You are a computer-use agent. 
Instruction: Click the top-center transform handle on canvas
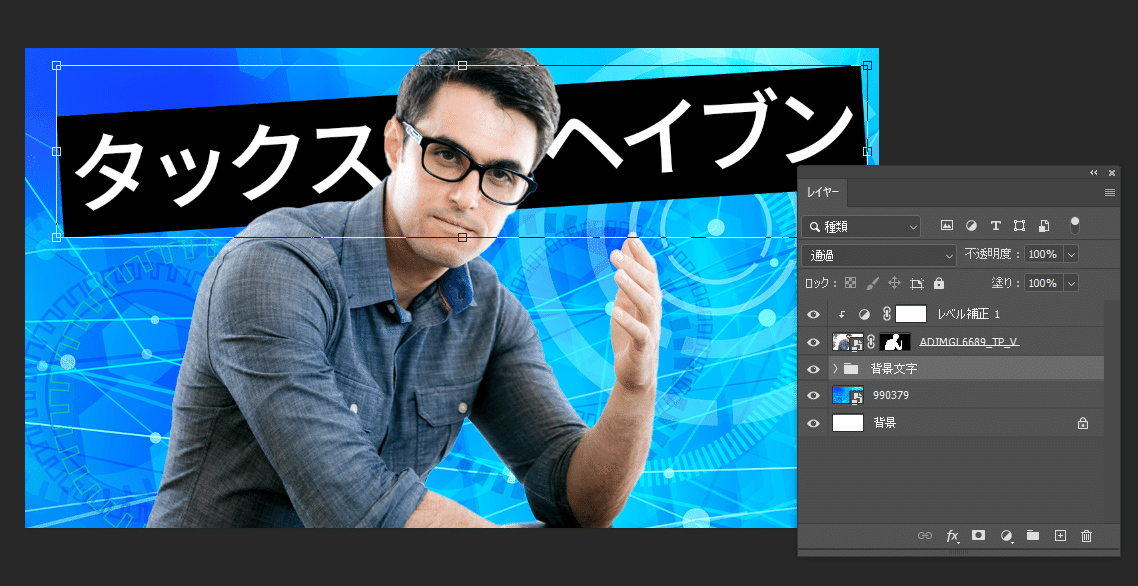[462, 65]
